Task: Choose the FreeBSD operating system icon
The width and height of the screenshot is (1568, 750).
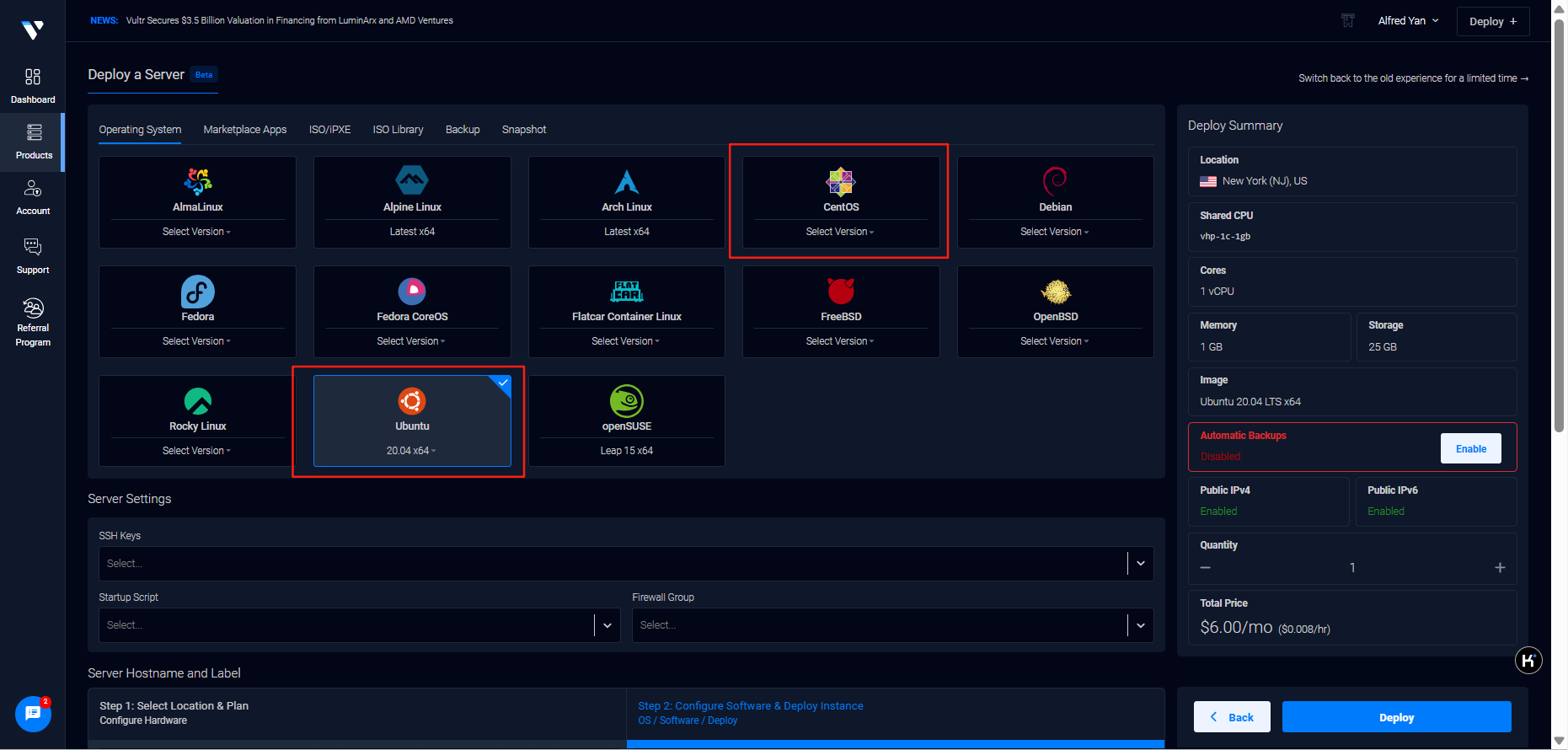Action: point(840,292)
